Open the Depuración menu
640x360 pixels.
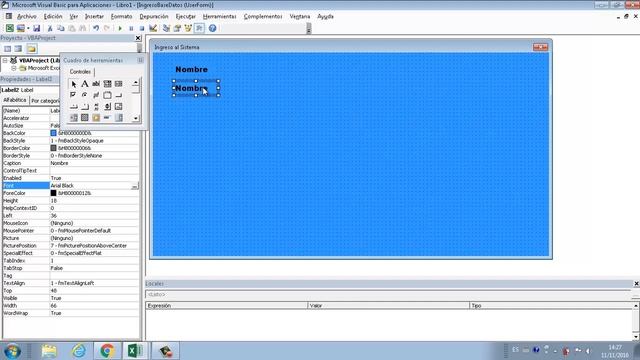pyautogui.click(x=154, y=16)
